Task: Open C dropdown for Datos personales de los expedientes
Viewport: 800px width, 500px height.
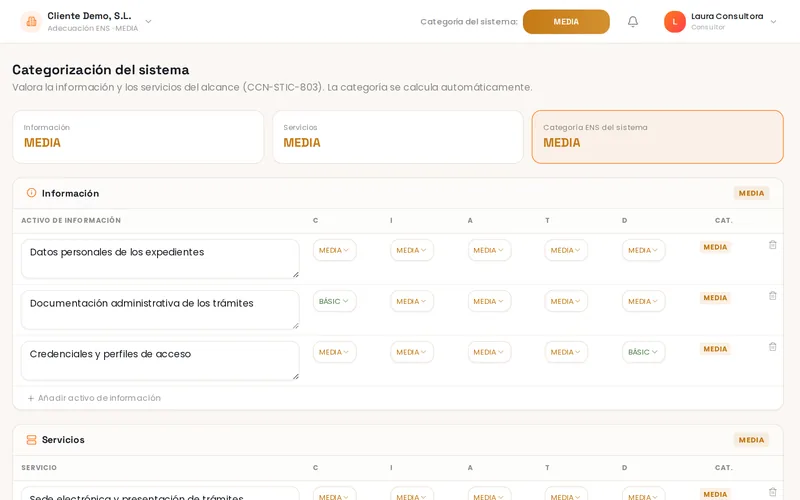Action: 334,251
